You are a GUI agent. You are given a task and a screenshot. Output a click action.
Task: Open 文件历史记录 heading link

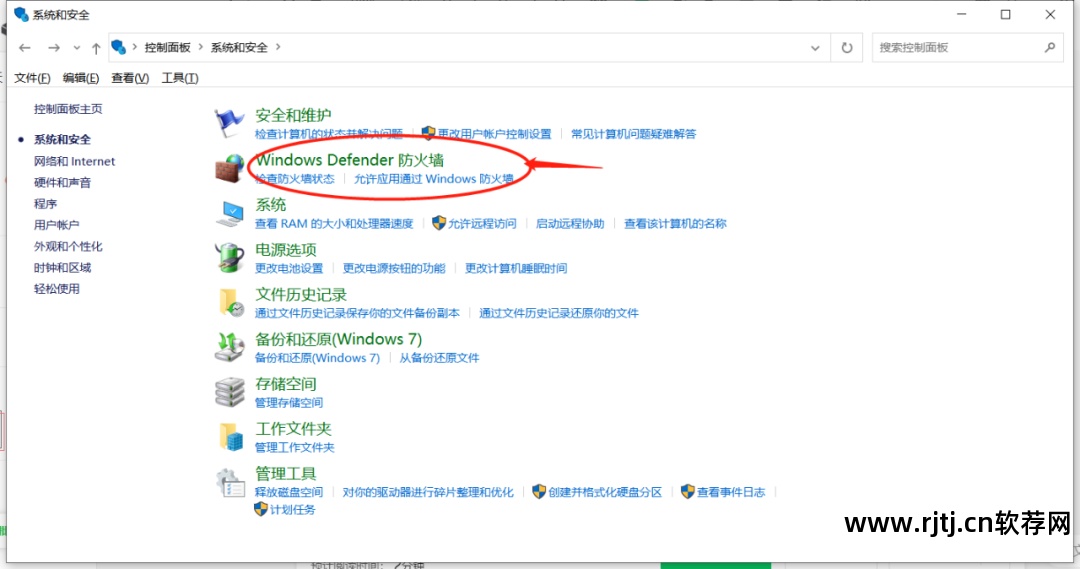coord(301,294)
